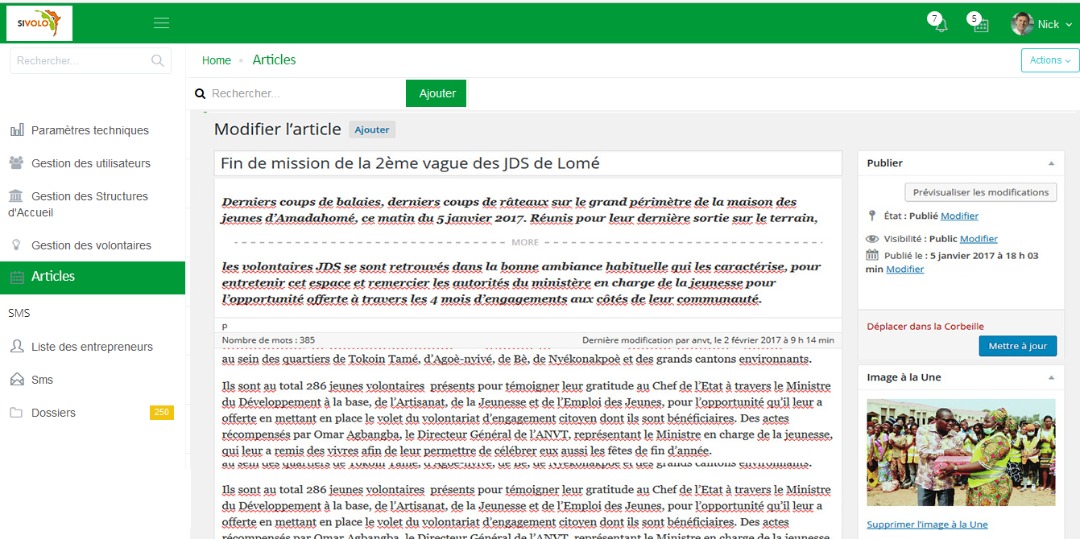
Task: Click the Articles breadcrumb
Action: click(x=274, y=60)
